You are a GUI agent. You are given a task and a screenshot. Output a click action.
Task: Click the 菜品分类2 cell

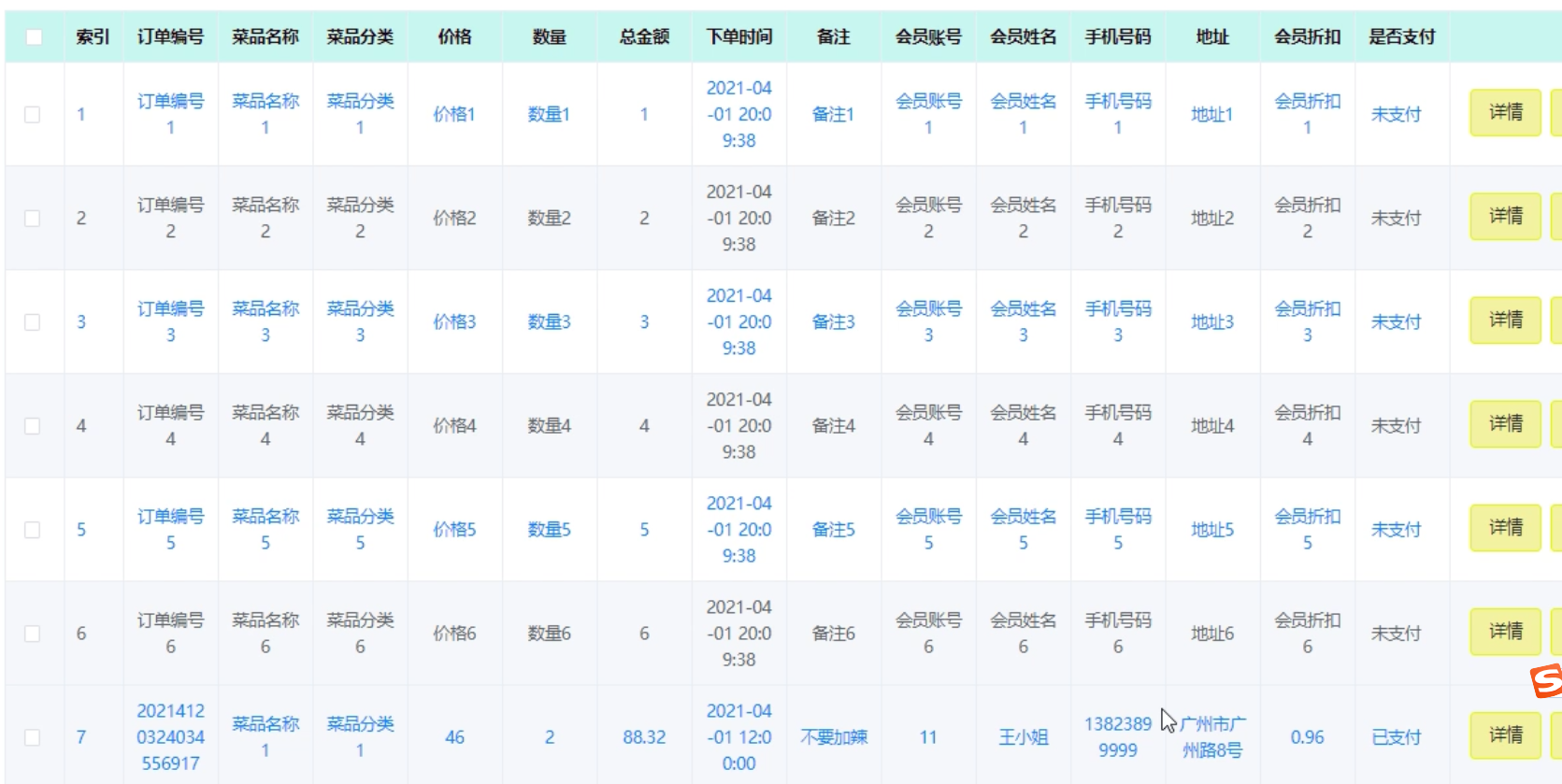pyautogui.click(x=360, y=218)
